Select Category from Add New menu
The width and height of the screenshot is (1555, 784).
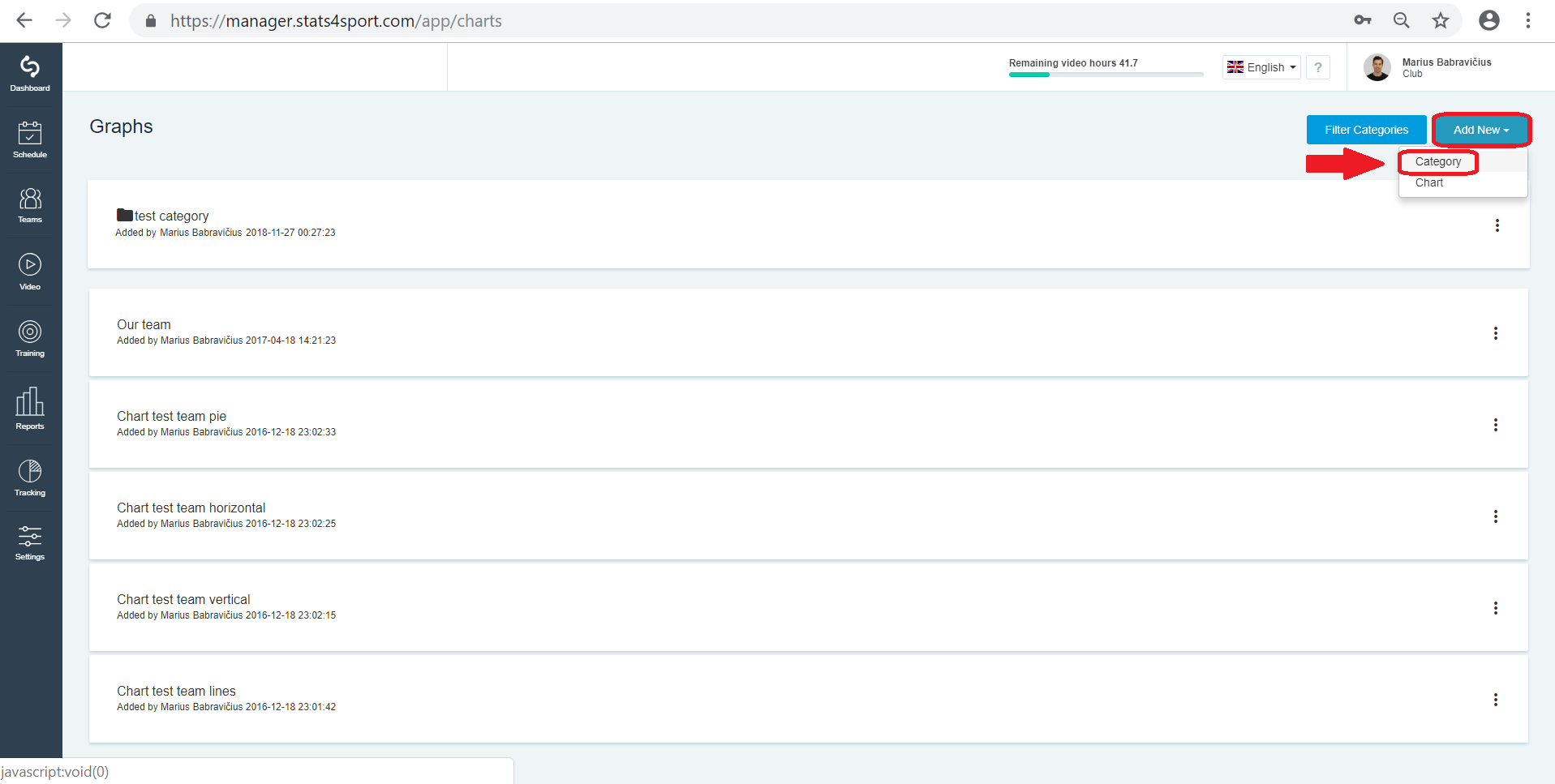(x=1438, y=161)
